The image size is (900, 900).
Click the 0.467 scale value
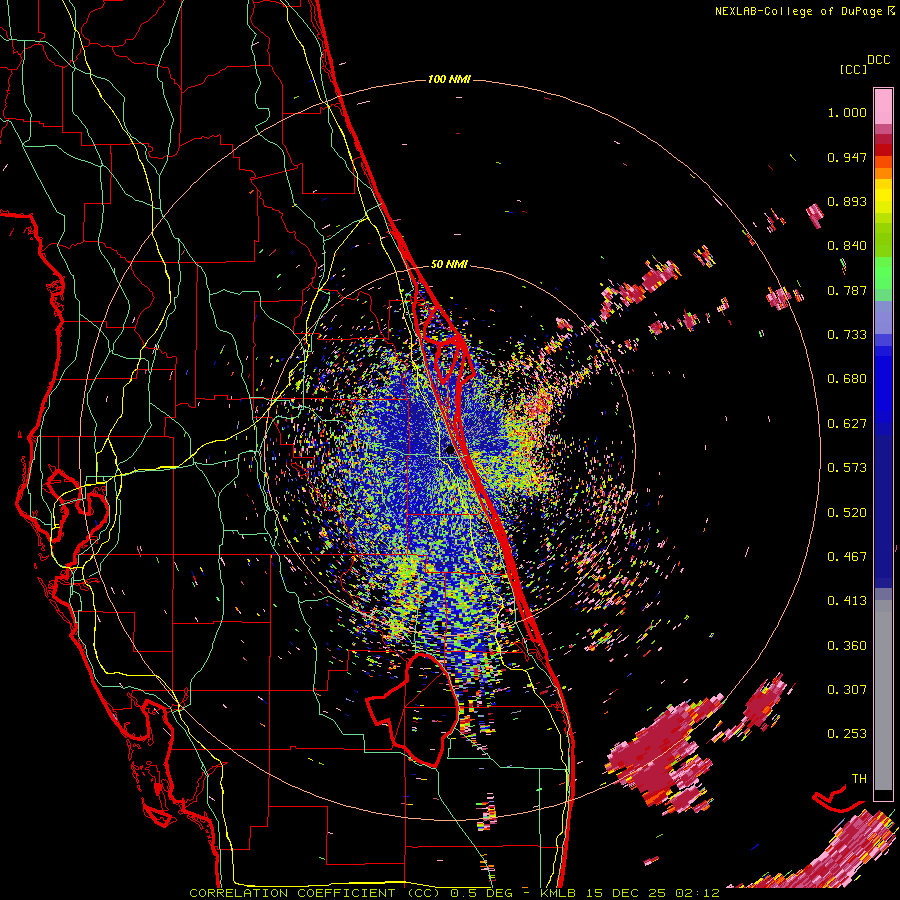coord(847,557)
